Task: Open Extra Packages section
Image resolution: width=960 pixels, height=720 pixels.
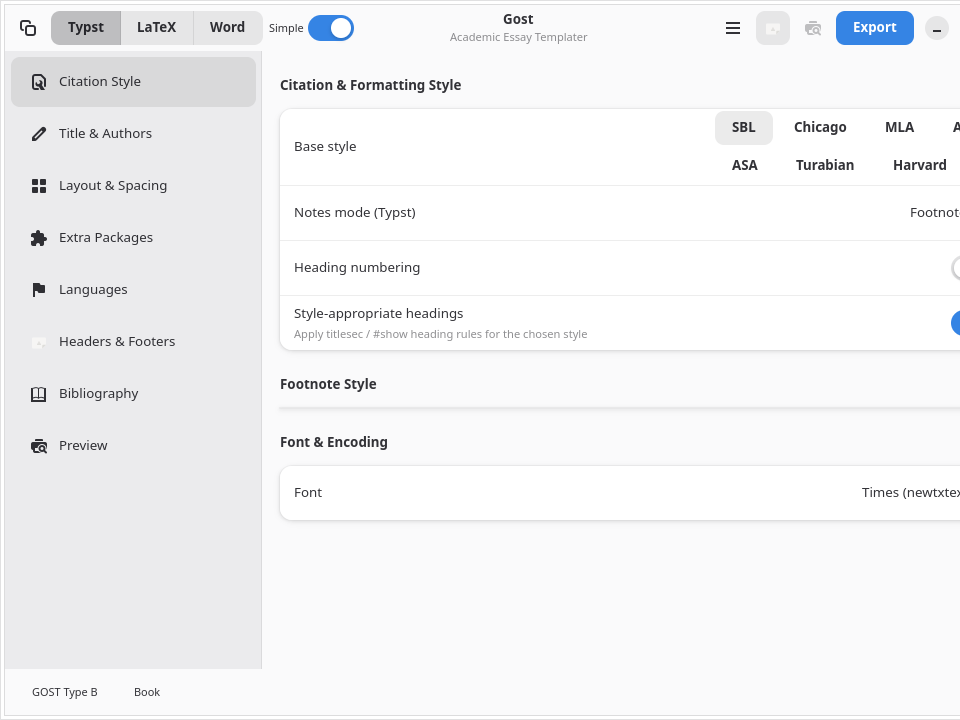Action: coord(133,238)
